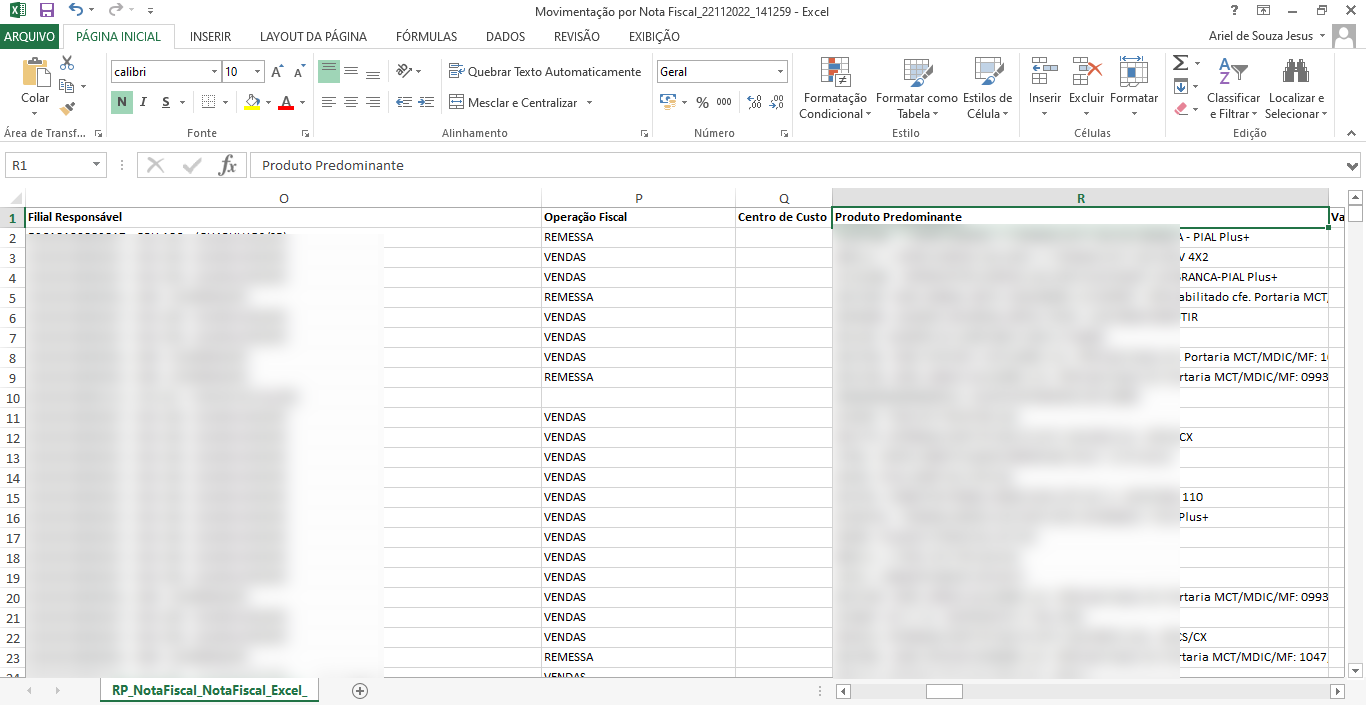Open the ARQUIVO file menu
Viewport: 1366px width, 705px height.
(30, 37)
